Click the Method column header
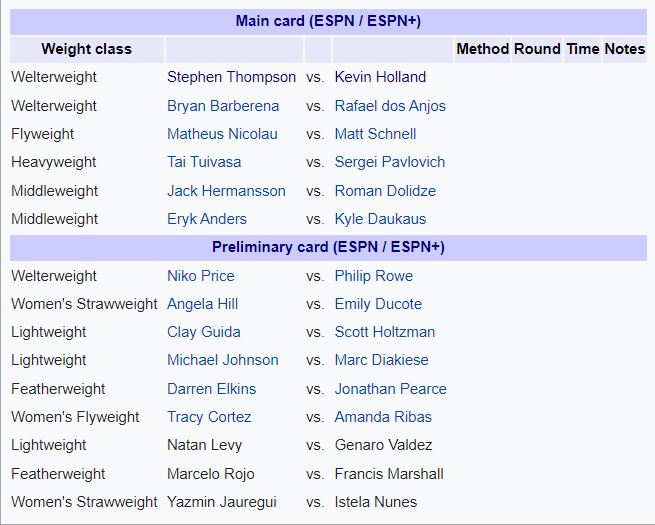Viewport: 655px width, 525px height. (482, 49)
